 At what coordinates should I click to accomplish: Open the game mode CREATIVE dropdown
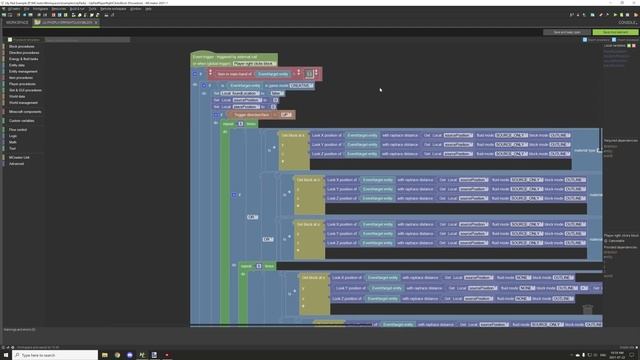301,86
